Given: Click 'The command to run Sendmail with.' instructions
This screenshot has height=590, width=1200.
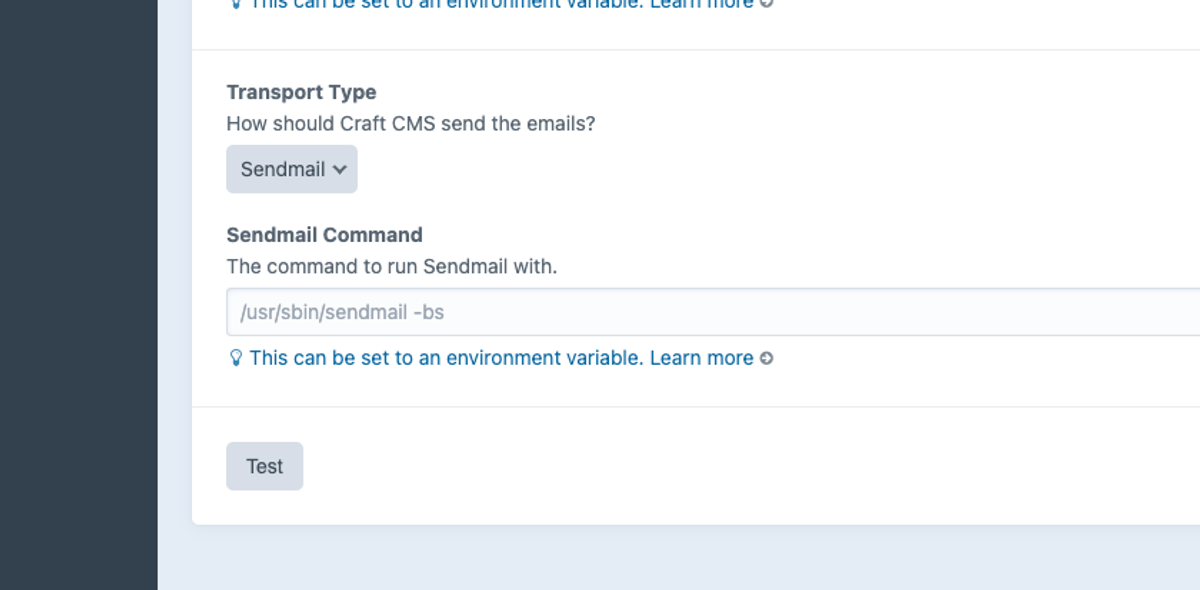Looking at the screenshot, I should (391, 267).
